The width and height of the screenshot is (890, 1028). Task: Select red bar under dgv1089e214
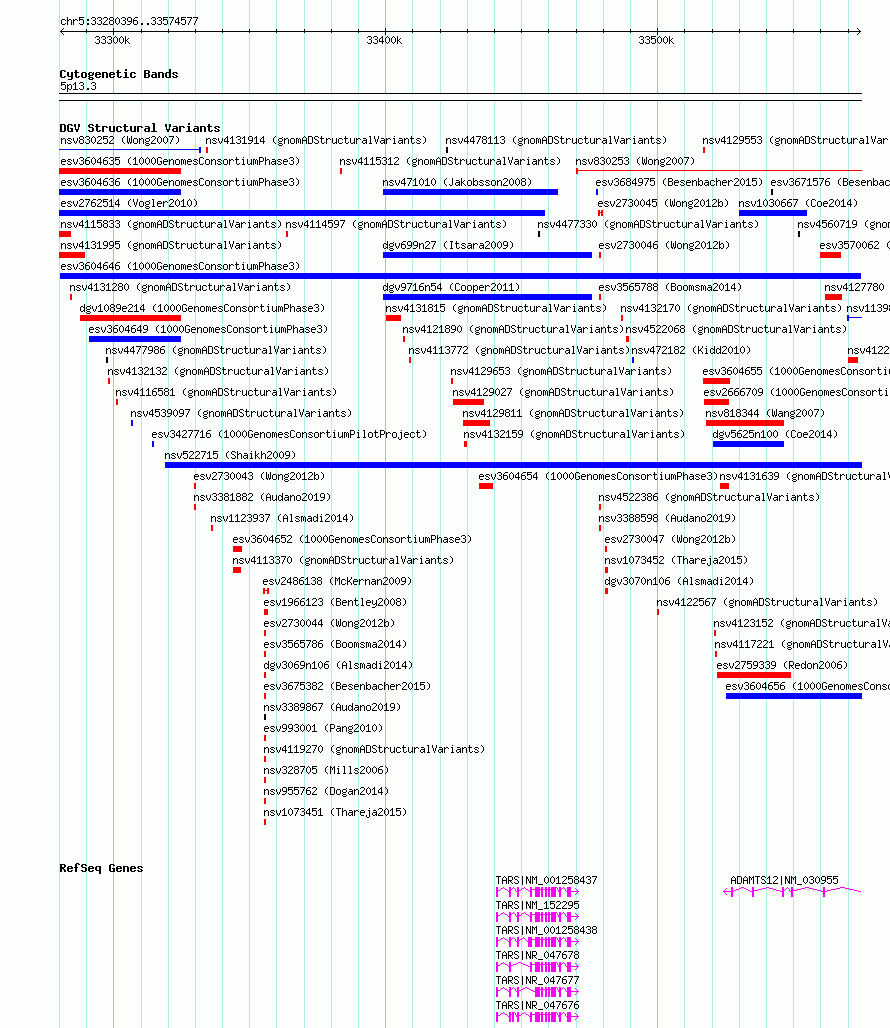tap(130, 318)
